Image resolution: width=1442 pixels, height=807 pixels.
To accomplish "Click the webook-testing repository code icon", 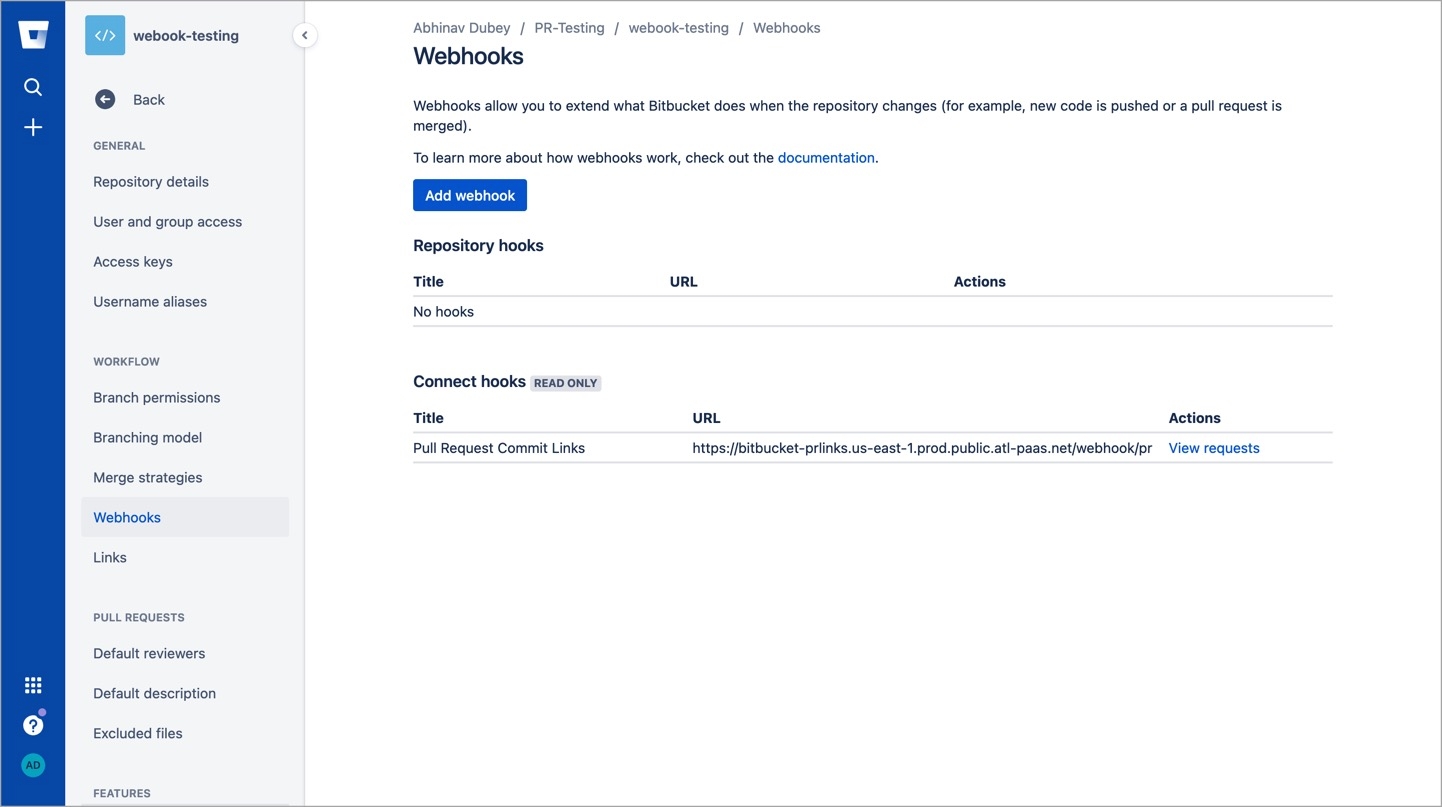I will coord(105,35).
